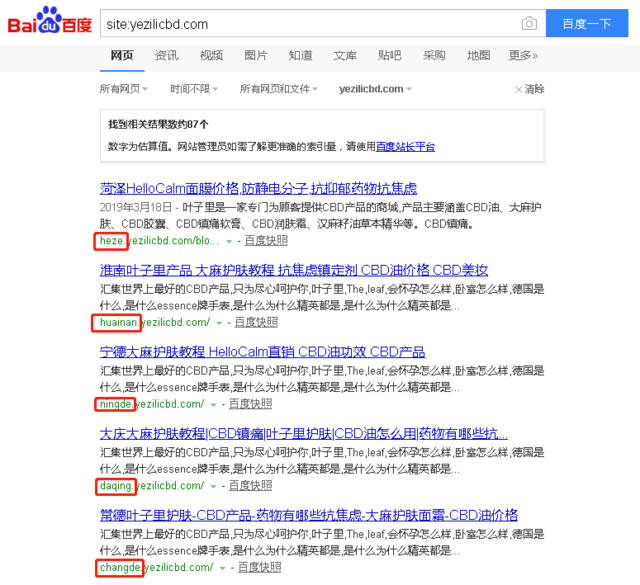The height and width of the screenshot is (585, 640).
Task: Expand arrow beside daqing.yezilicbd.com URL
Action: click(x=213, y=487)
